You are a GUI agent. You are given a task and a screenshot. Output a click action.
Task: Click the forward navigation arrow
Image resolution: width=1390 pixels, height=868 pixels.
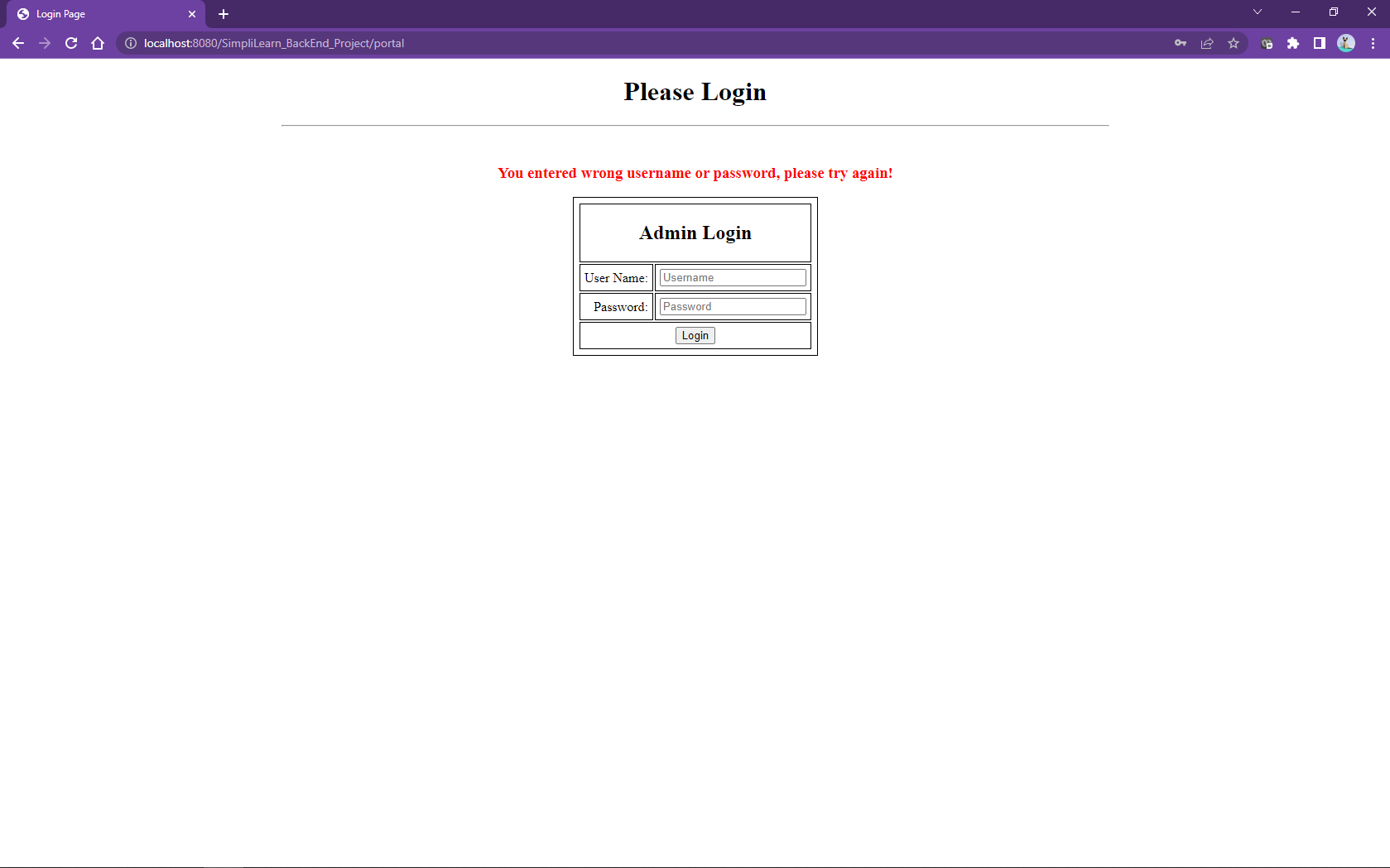pos(45,43)
